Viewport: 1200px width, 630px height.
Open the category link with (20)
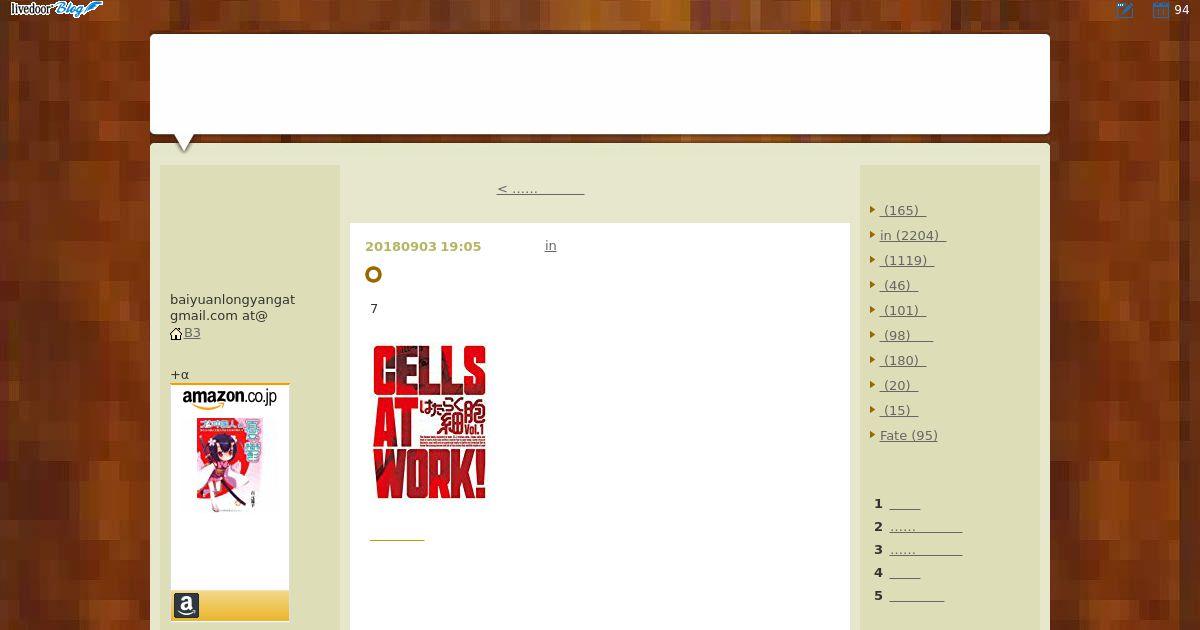coord(899,386)
